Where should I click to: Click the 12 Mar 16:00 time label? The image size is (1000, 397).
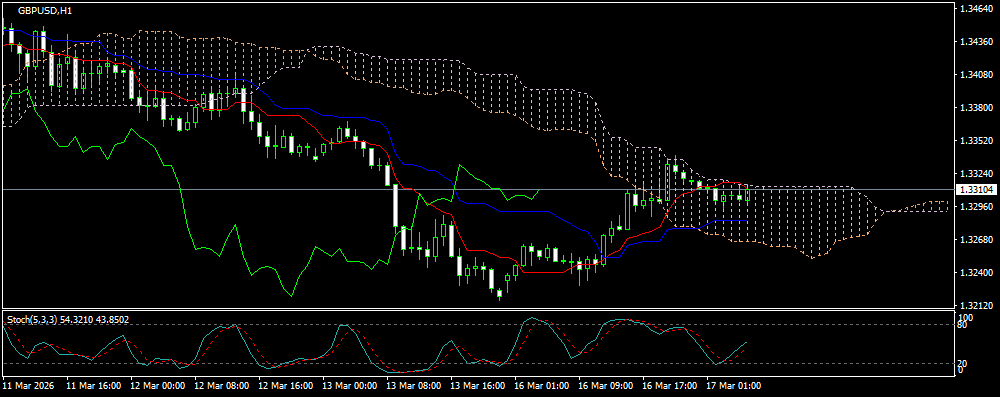click(x=286, y=386)
